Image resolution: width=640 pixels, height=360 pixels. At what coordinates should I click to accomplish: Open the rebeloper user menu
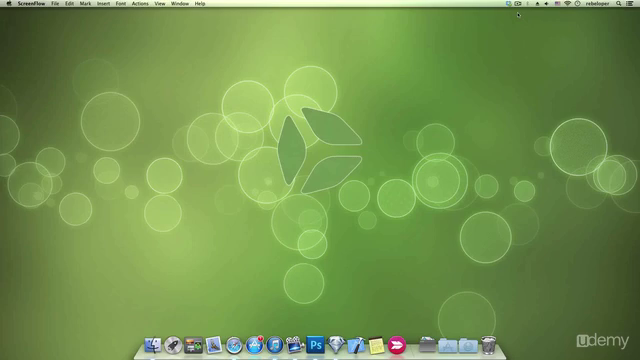[597, 4]
